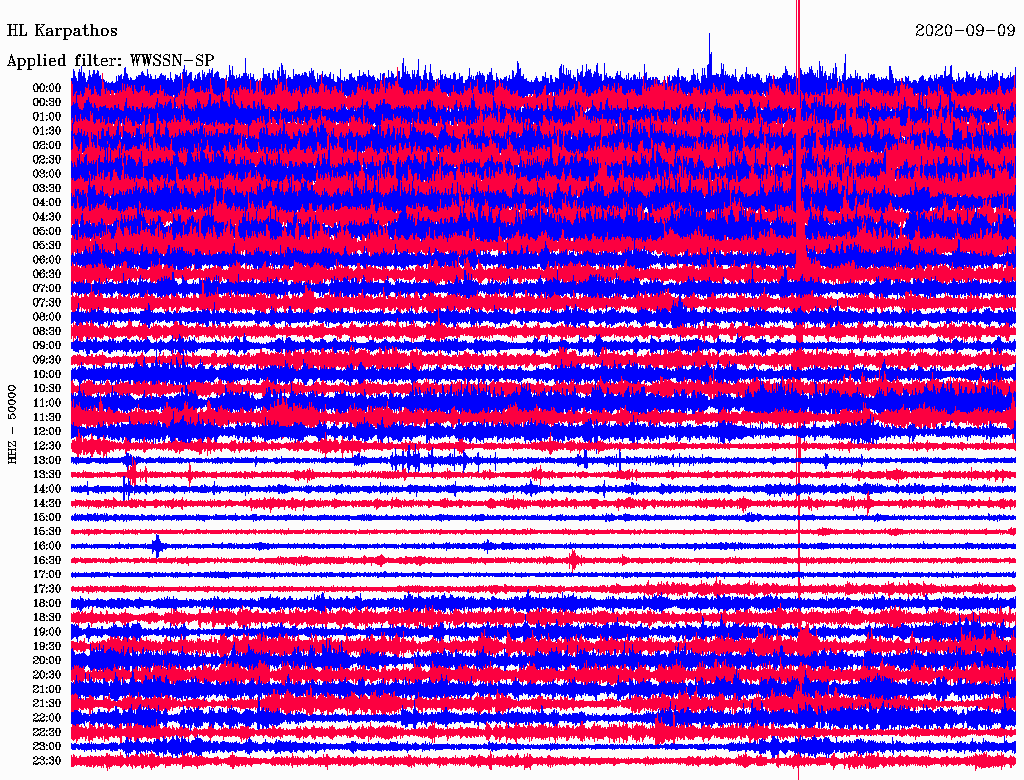The image size is (1024, 780).
Task: Select the 15:00 time label
Action: click(47, 517)
